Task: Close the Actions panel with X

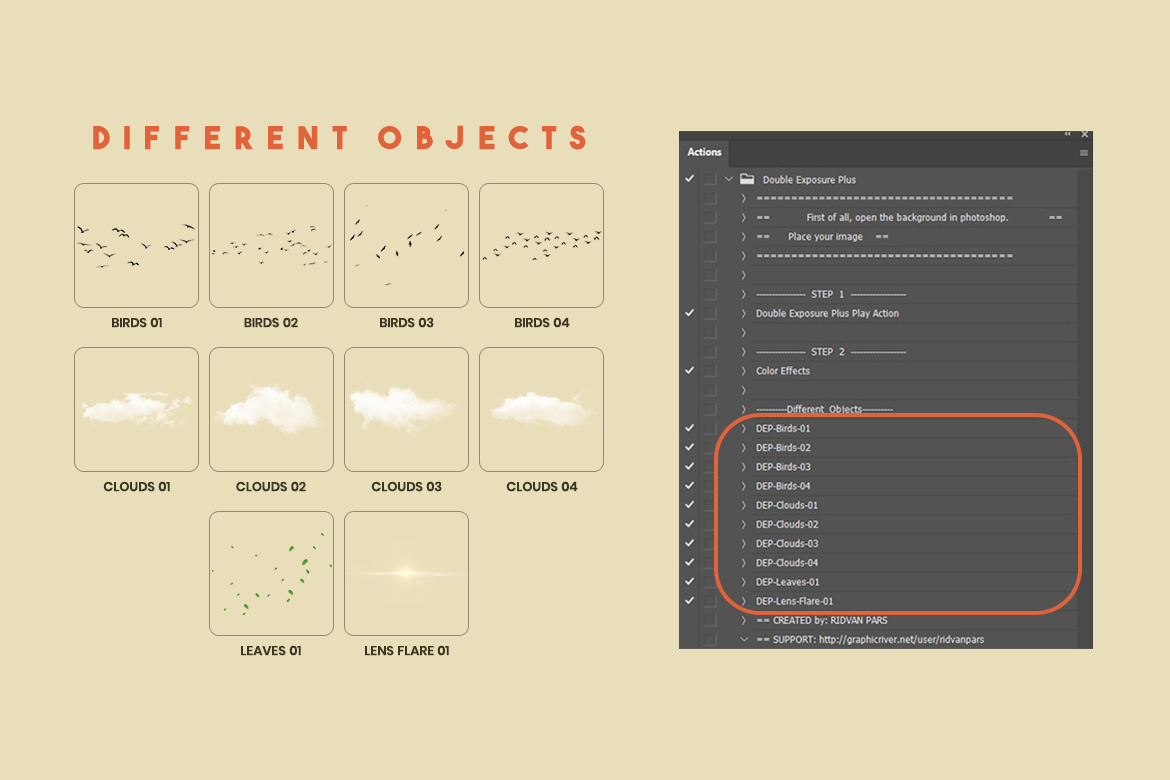Action: 1085,134
